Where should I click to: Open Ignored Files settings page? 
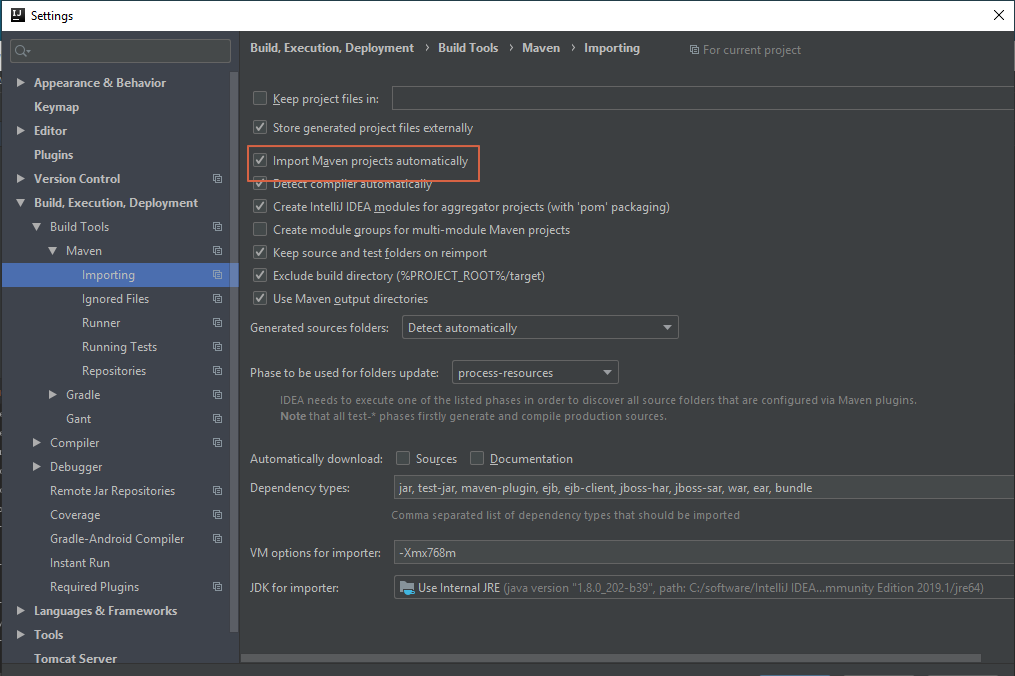(x=115, y=299)
